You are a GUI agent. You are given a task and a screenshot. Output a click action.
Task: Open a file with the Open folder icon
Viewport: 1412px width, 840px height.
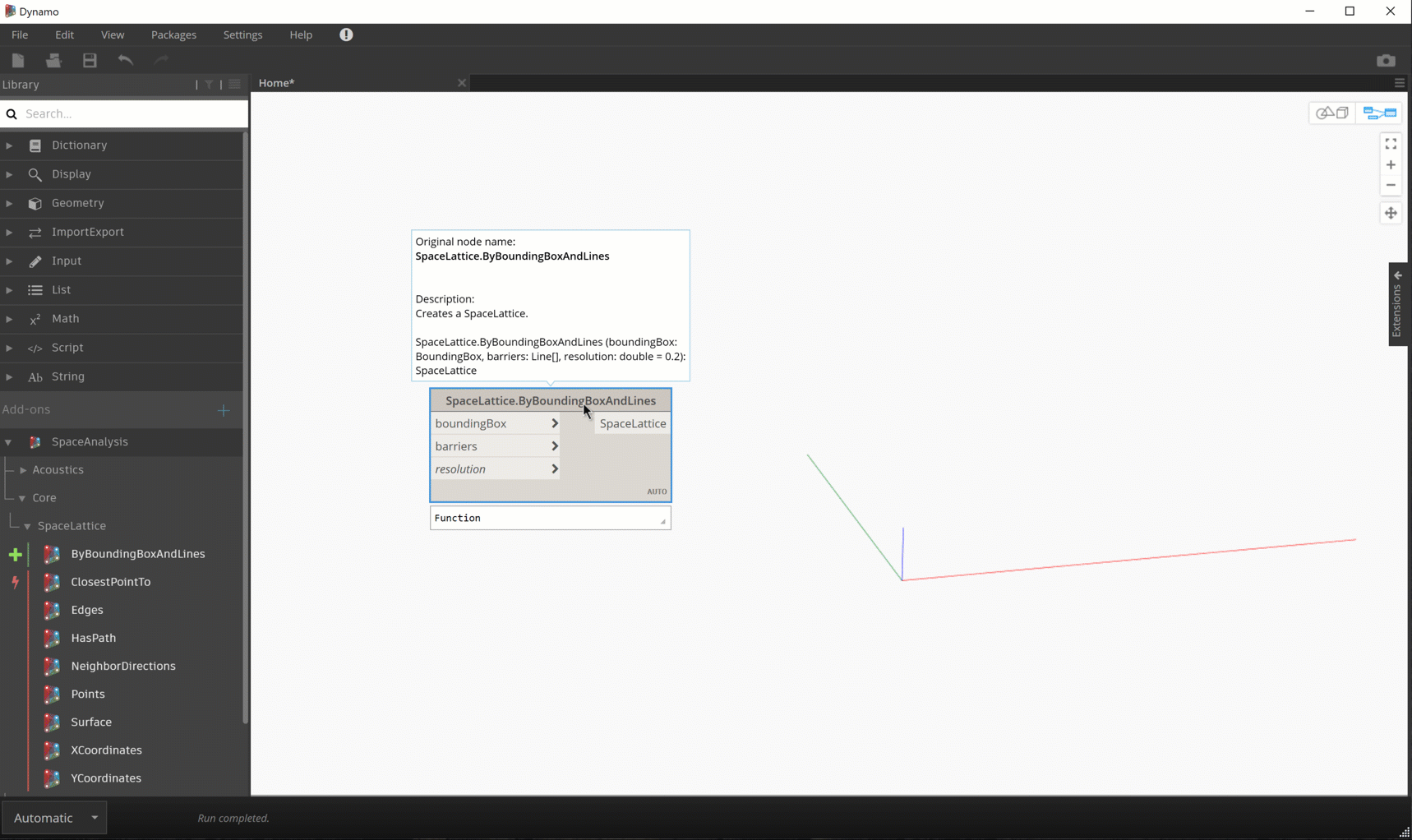click(53, 60)
